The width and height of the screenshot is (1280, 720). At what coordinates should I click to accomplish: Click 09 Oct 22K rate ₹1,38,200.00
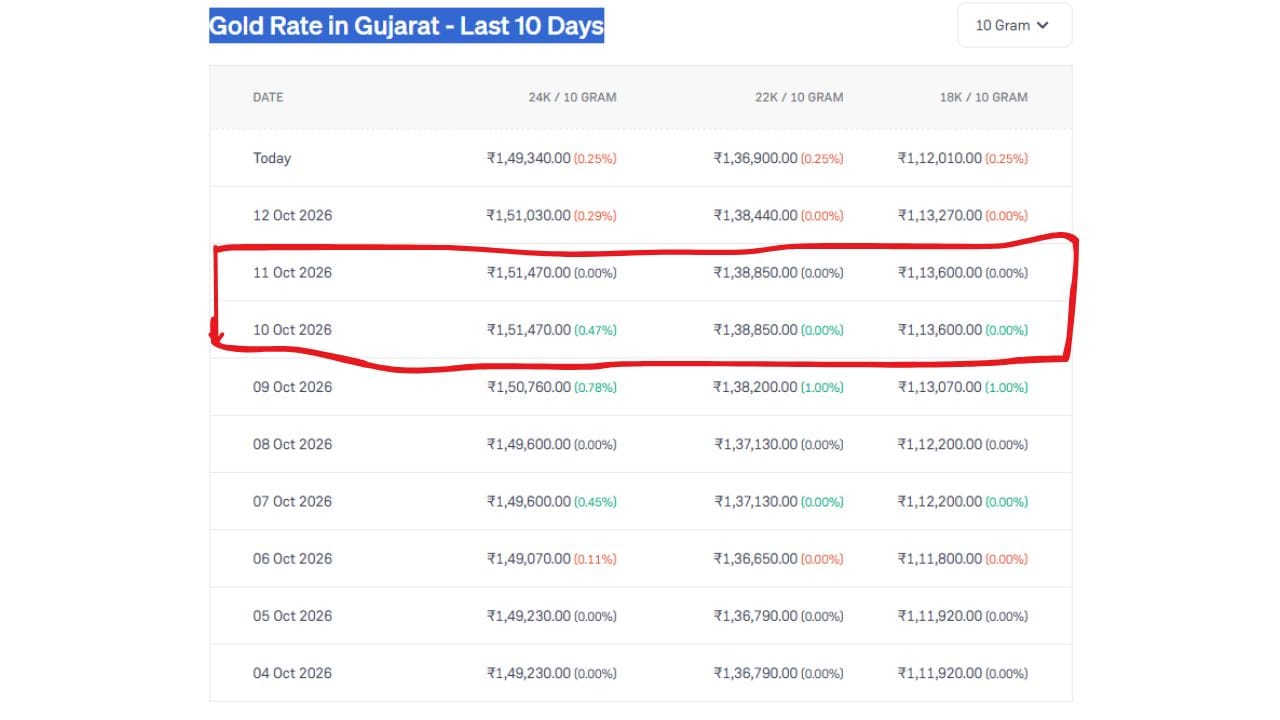pyautogui.click(x=756, y=386)
